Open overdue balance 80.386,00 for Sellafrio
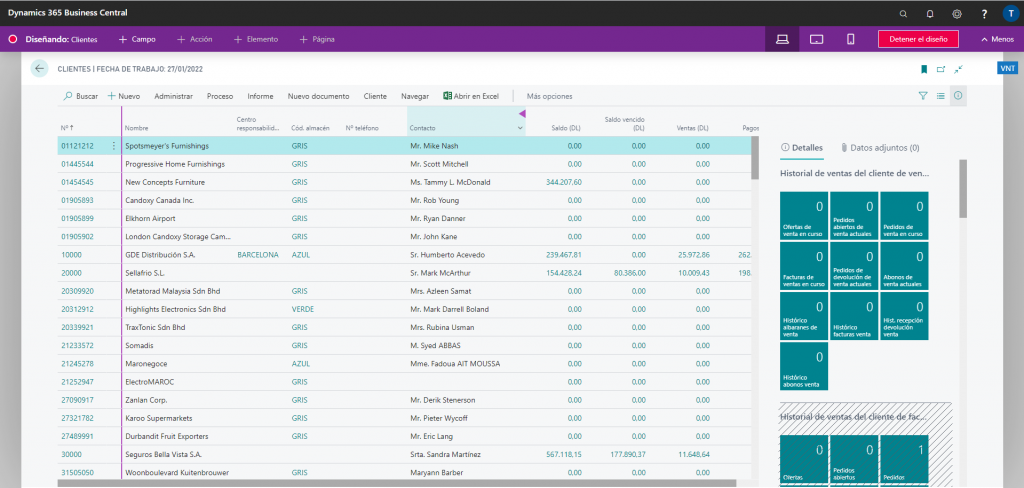The height and width of the screenshot is (488, 1024). (x=628, y=273)
